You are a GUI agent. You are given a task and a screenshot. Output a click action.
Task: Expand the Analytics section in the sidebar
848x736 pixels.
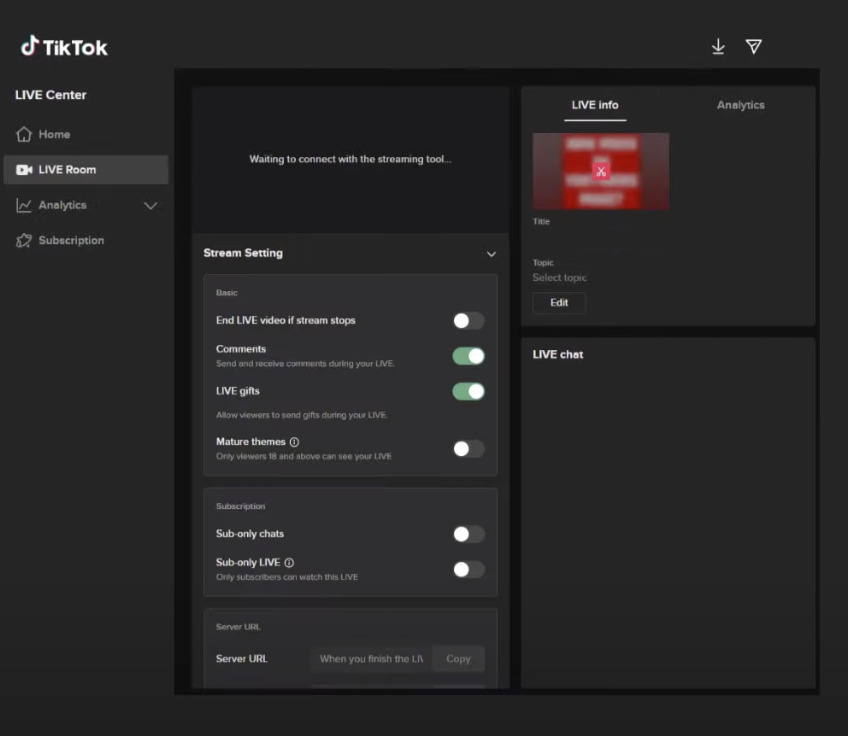point(151,205)
